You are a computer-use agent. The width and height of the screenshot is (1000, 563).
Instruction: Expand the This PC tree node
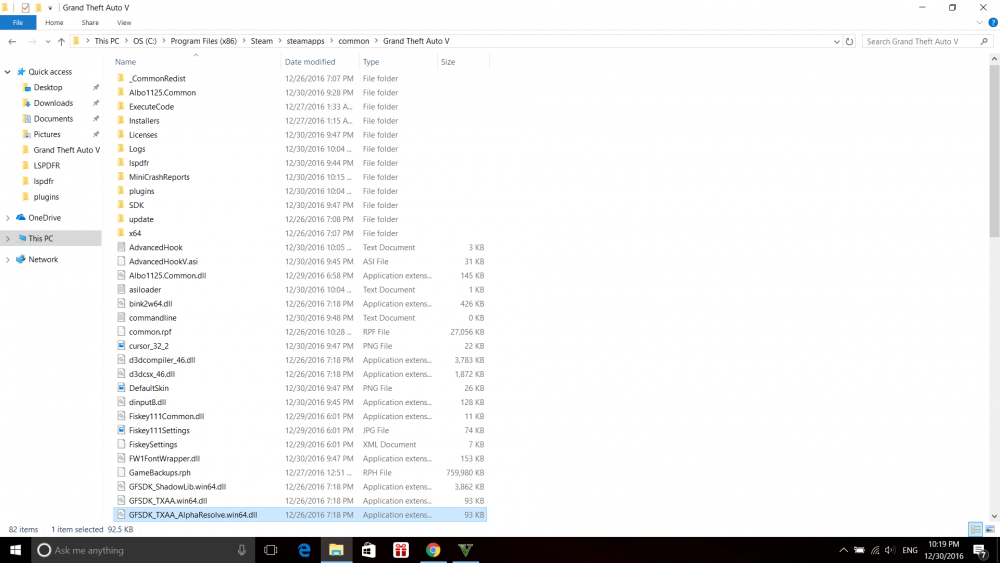pyautogui.click(x=8, y=238)
